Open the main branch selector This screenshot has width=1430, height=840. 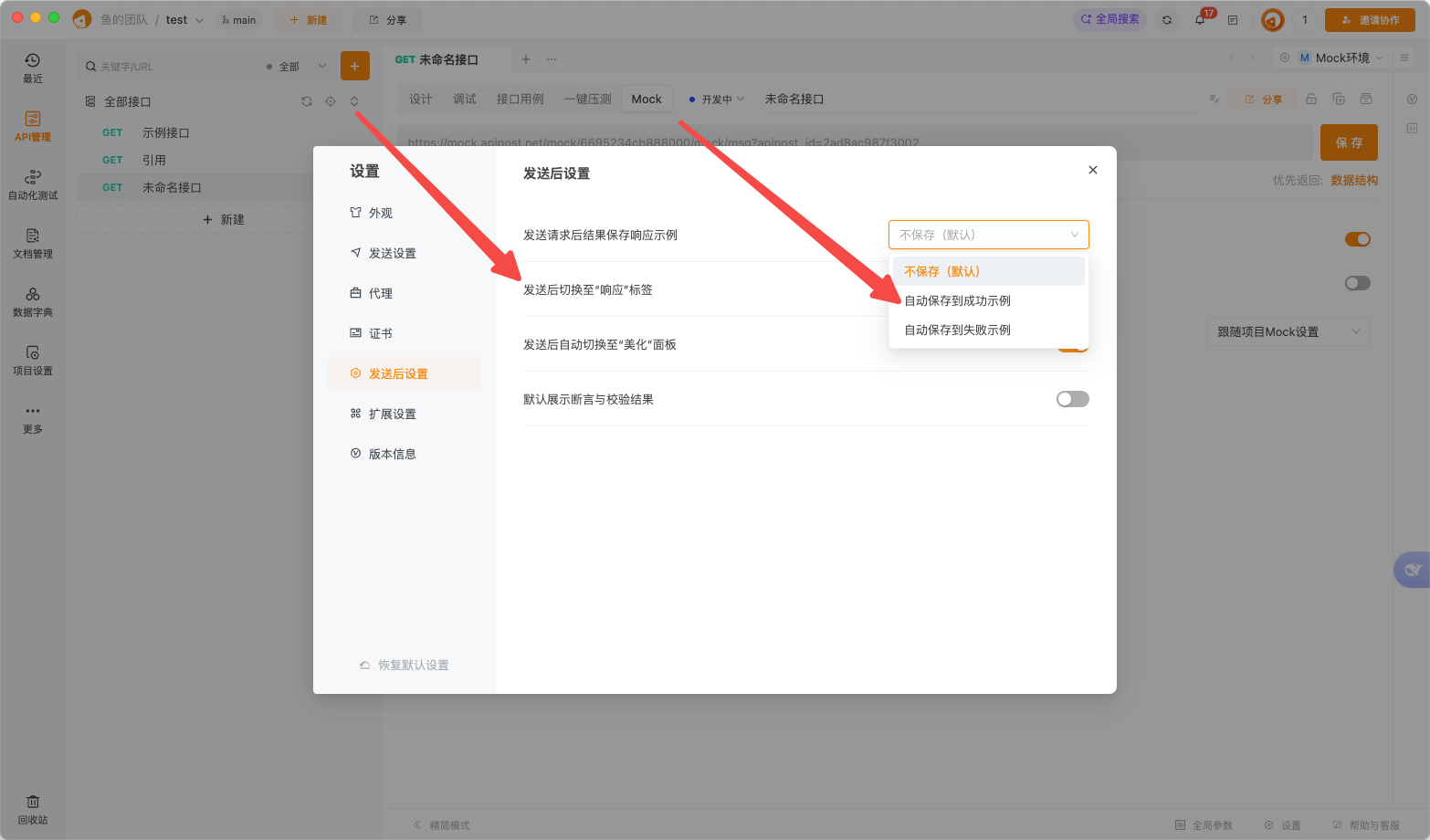(239, 19)
